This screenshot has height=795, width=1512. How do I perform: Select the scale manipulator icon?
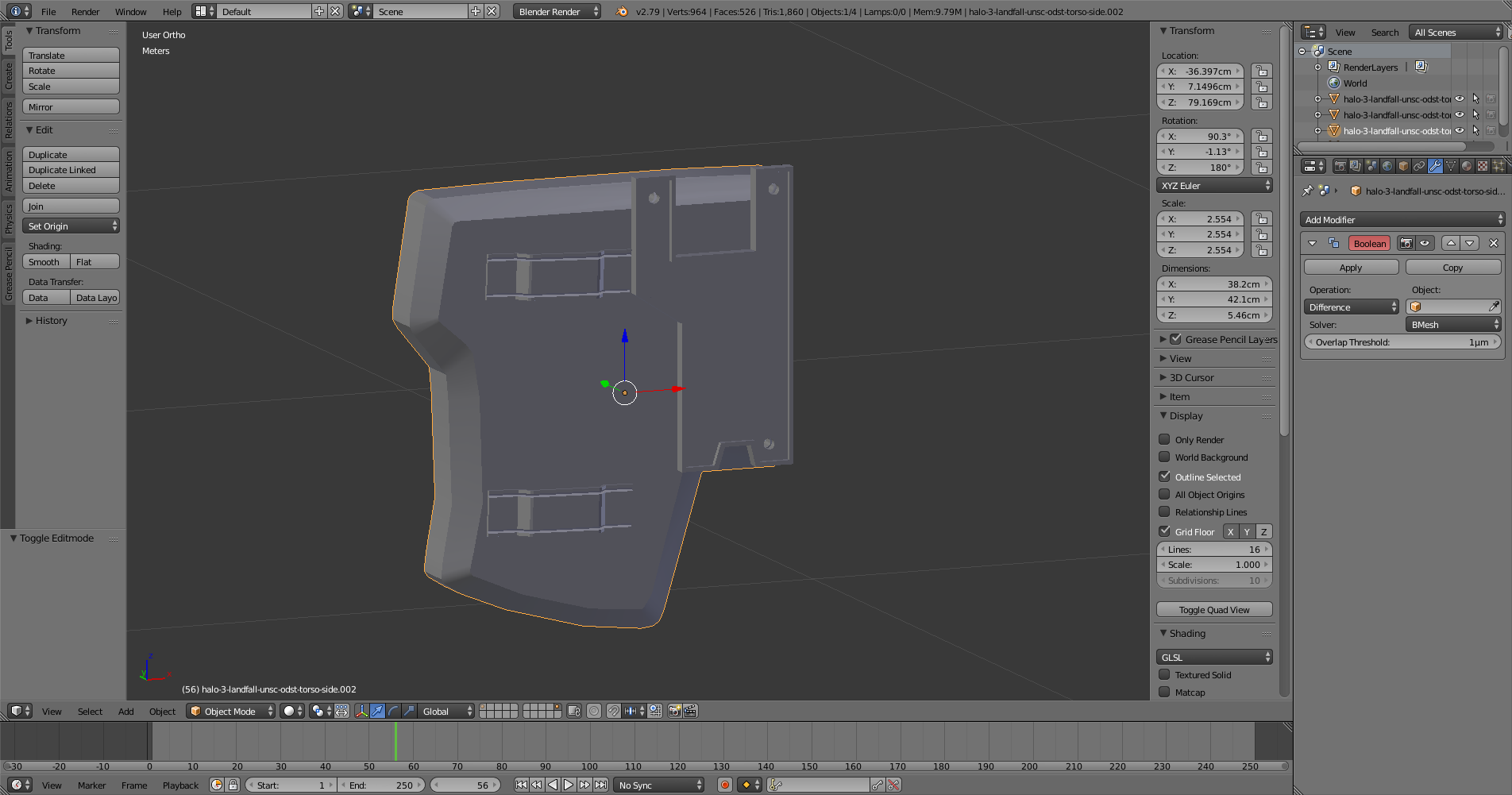tap(409, 711)
